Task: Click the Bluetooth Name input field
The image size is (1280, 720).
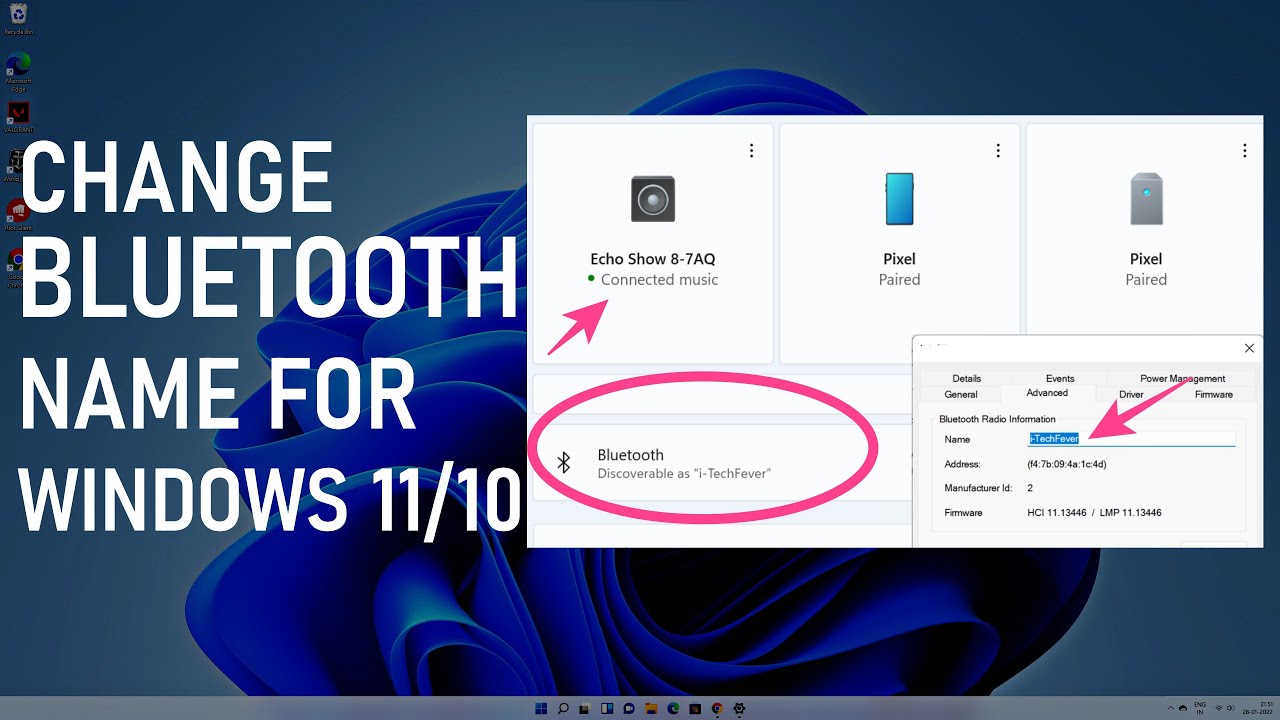Action: point(1132,439)
